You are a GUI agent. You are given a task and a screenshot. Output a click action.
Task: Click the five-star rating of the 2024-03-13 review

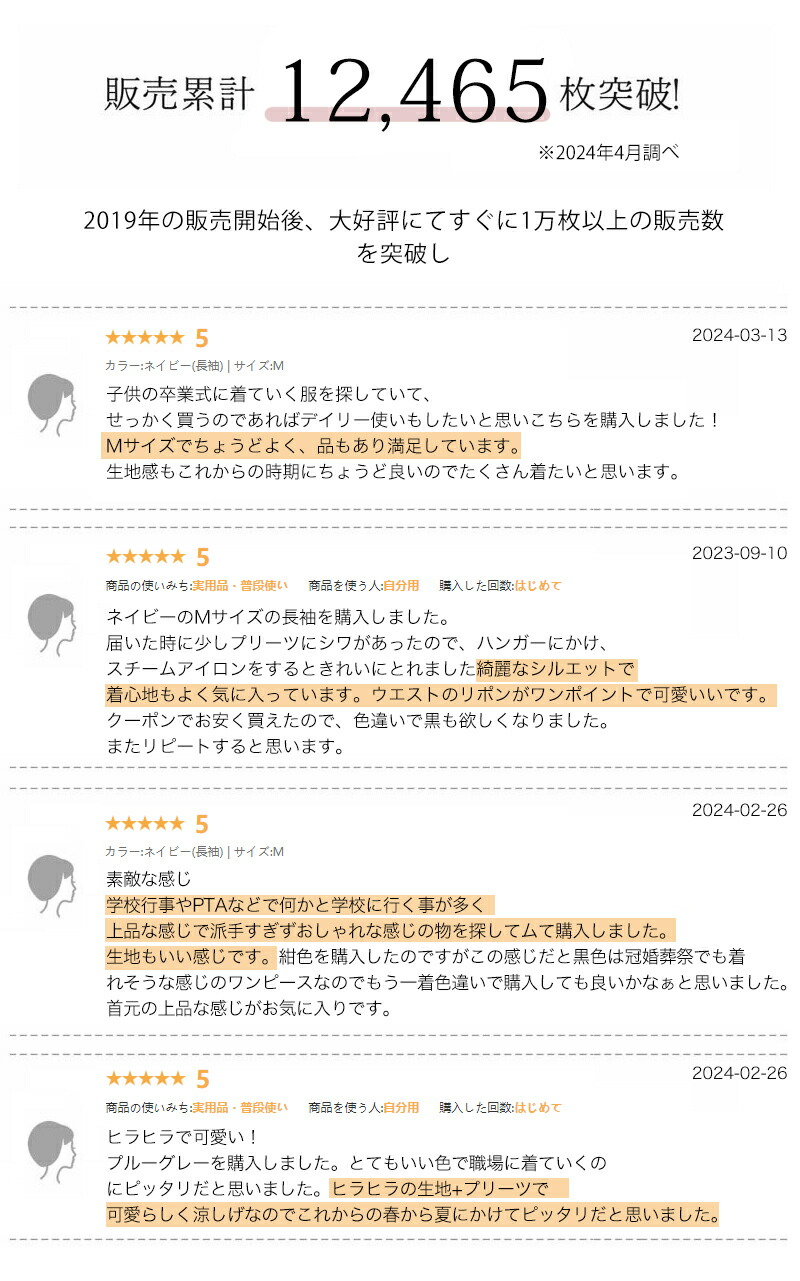point(145,338)
